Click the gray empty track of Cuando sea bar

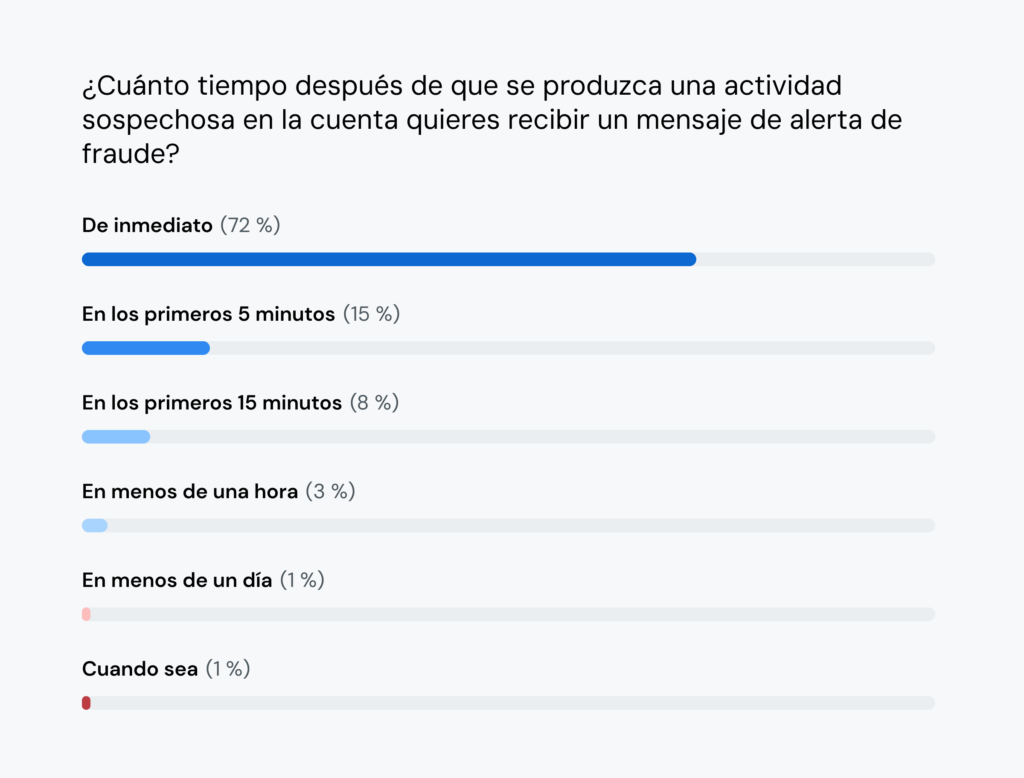coord(512,703)
